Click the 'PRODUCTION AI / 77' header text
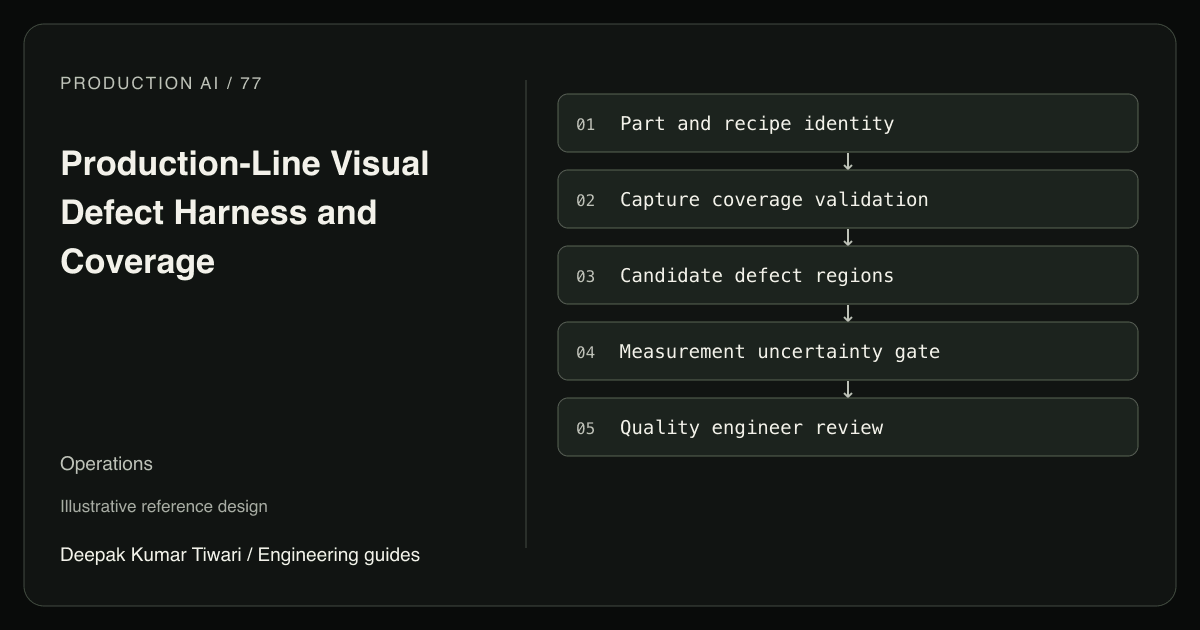 pos(161,83)
